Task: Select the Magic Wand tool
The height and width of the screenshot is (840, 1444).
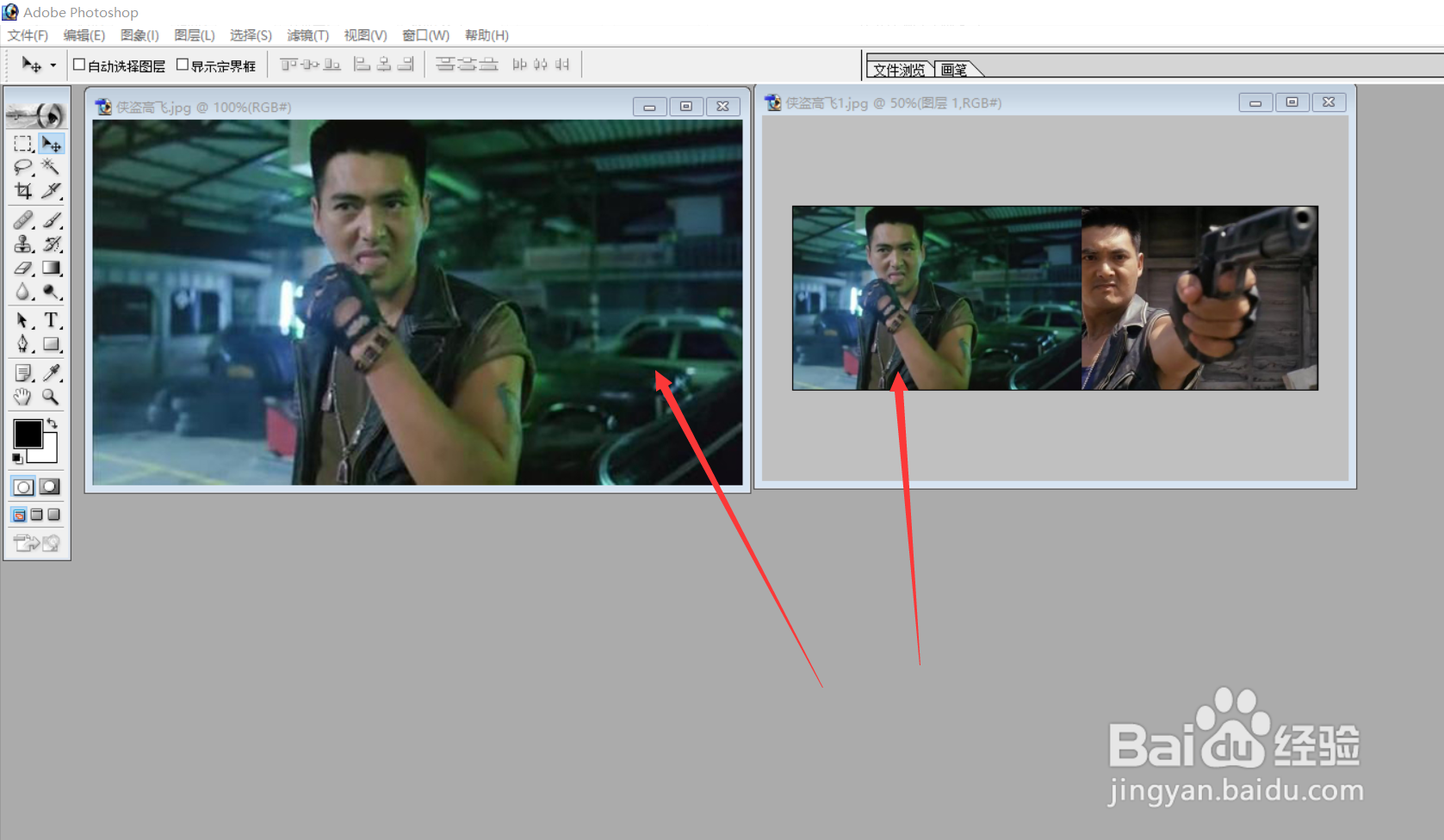Action: click(52, 167)
